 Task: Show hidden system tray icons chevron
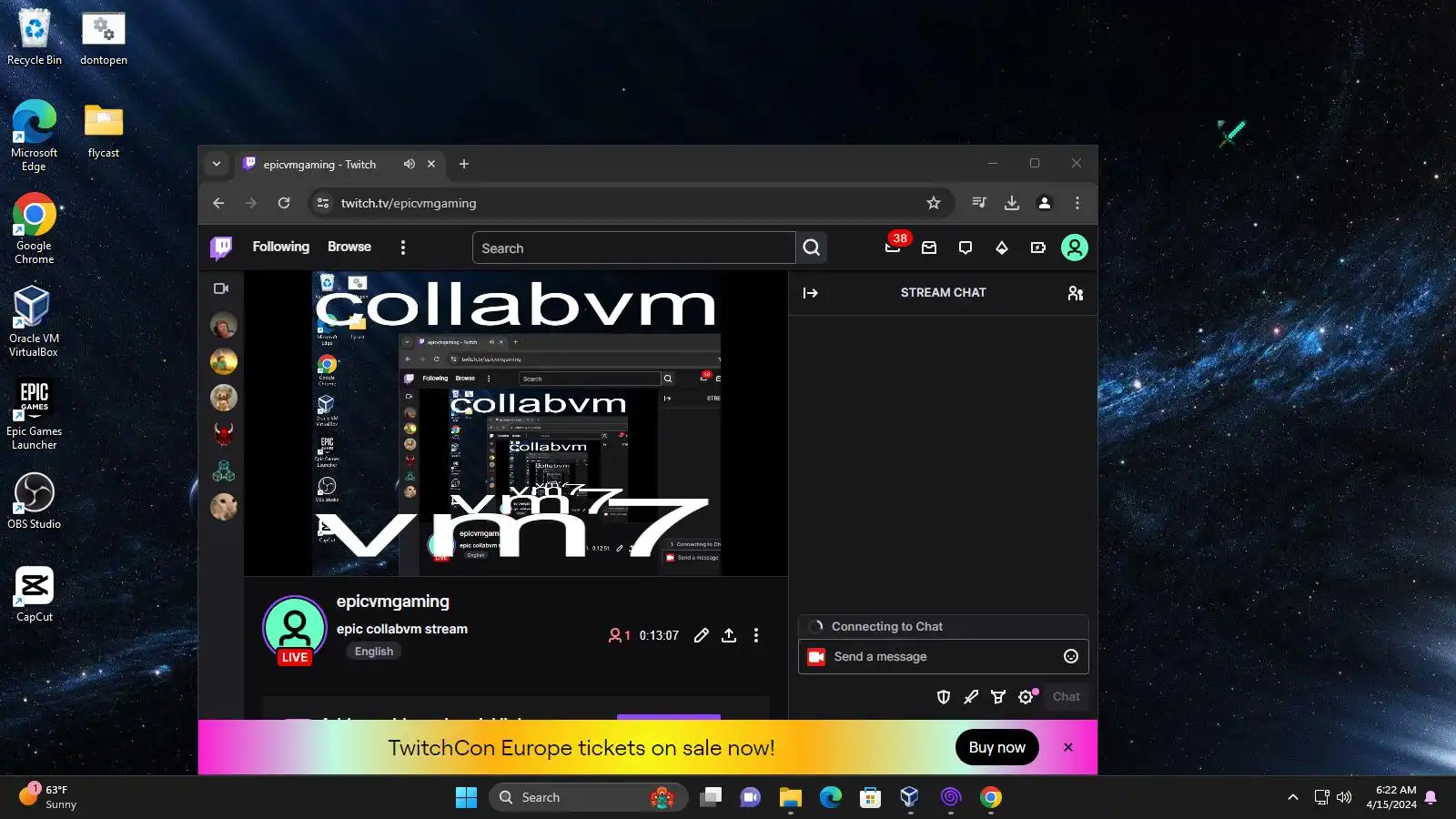pos(1293,797)
